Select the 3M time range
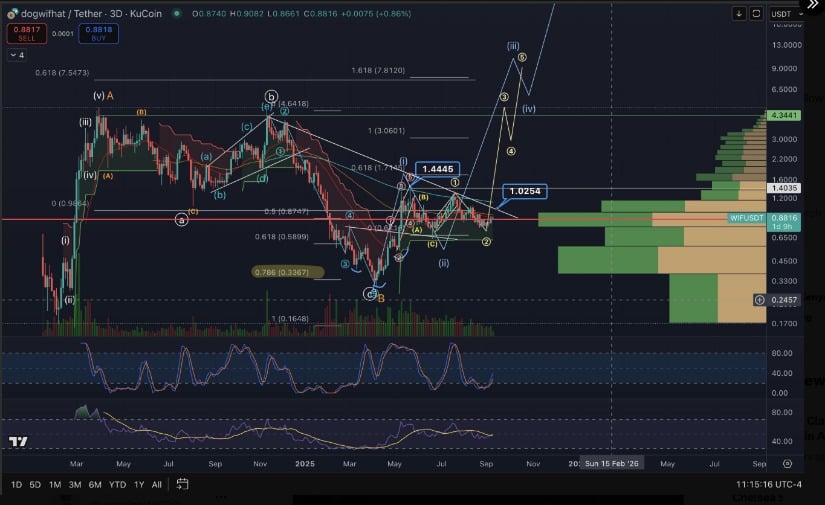The width and height of the screenshot is (825, 505). pyautogui.click(x=75, y=484)
